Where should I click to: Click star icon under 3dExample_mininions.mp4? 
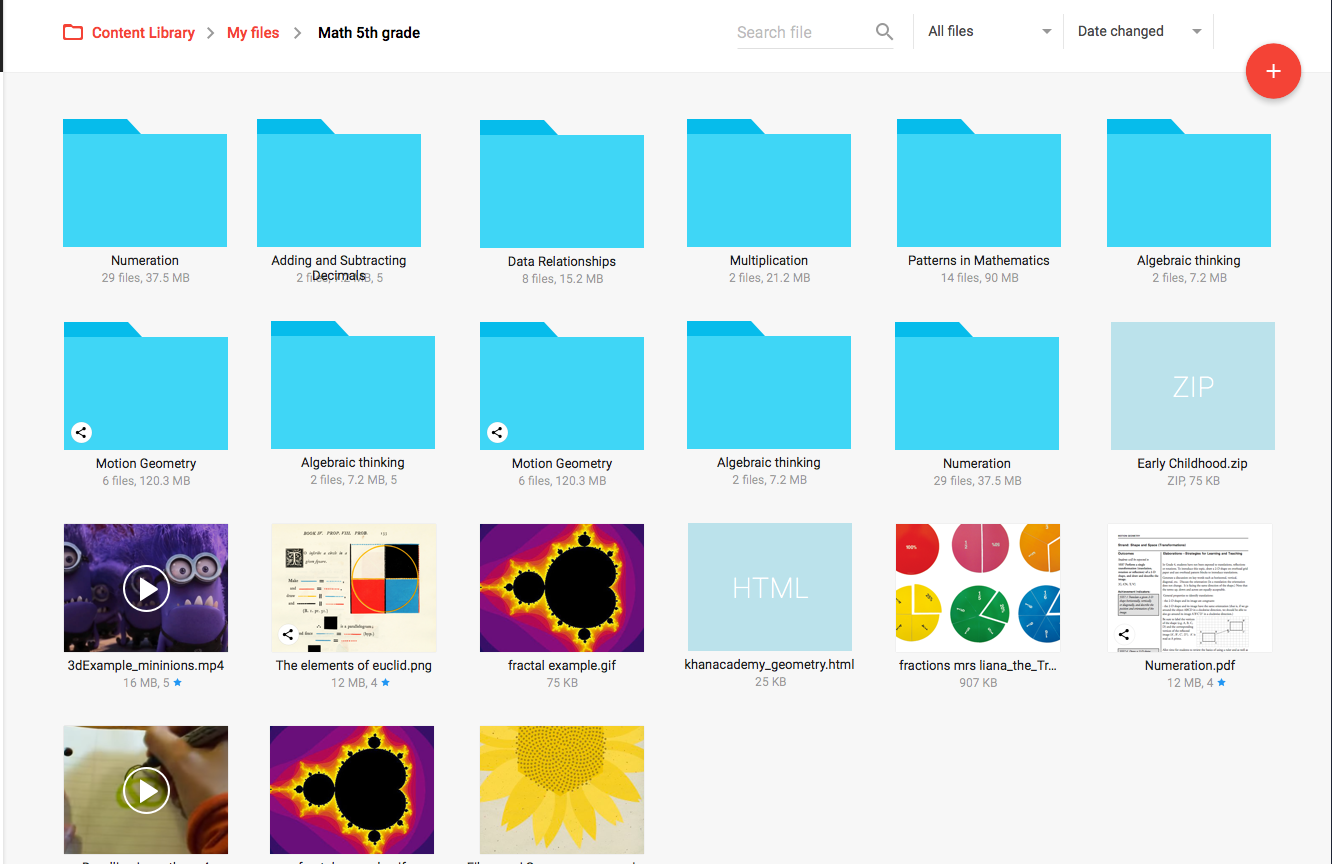(x=178, y=683)
